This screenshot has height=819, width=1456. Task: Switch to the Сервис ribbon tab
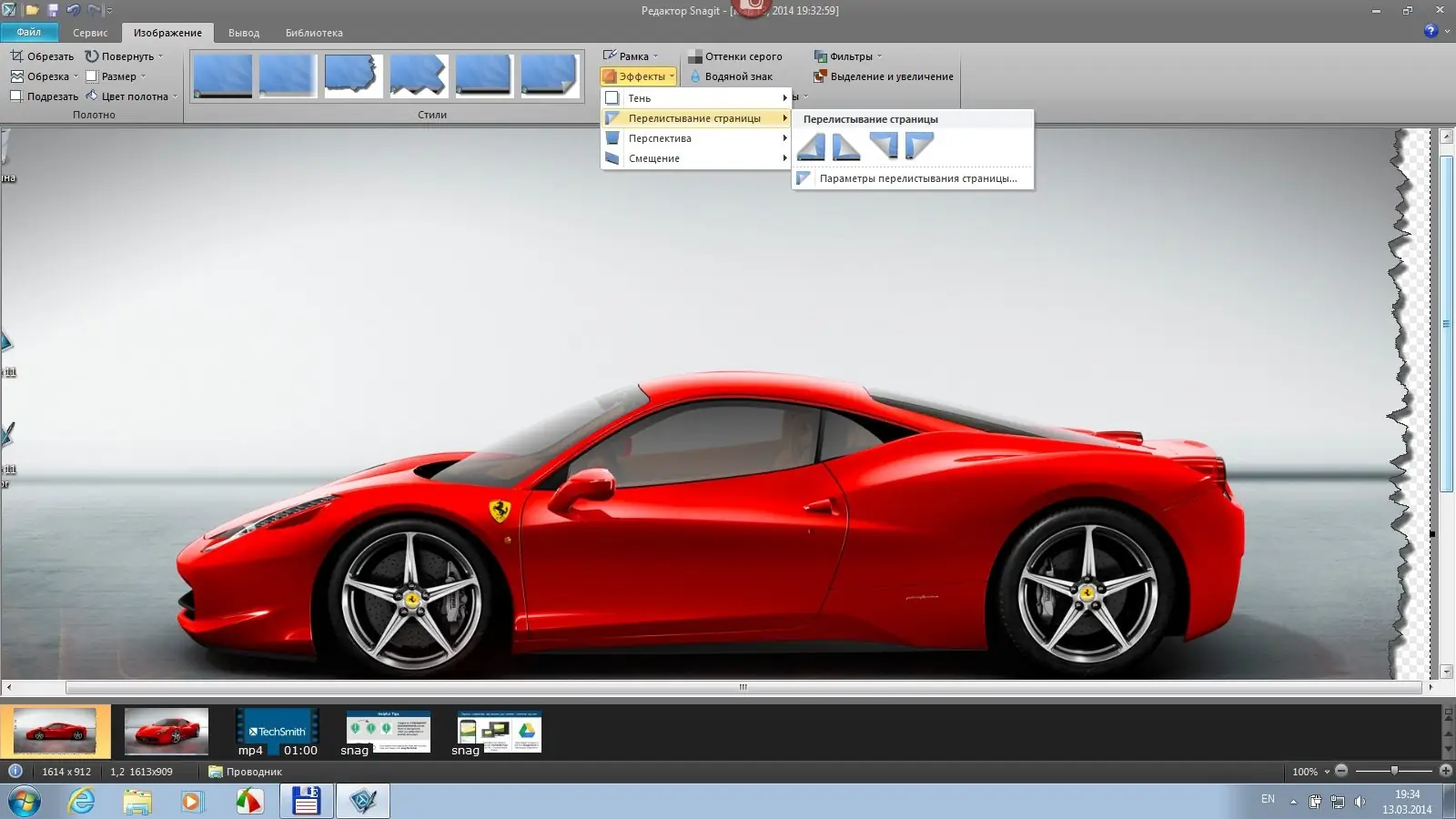90,33
